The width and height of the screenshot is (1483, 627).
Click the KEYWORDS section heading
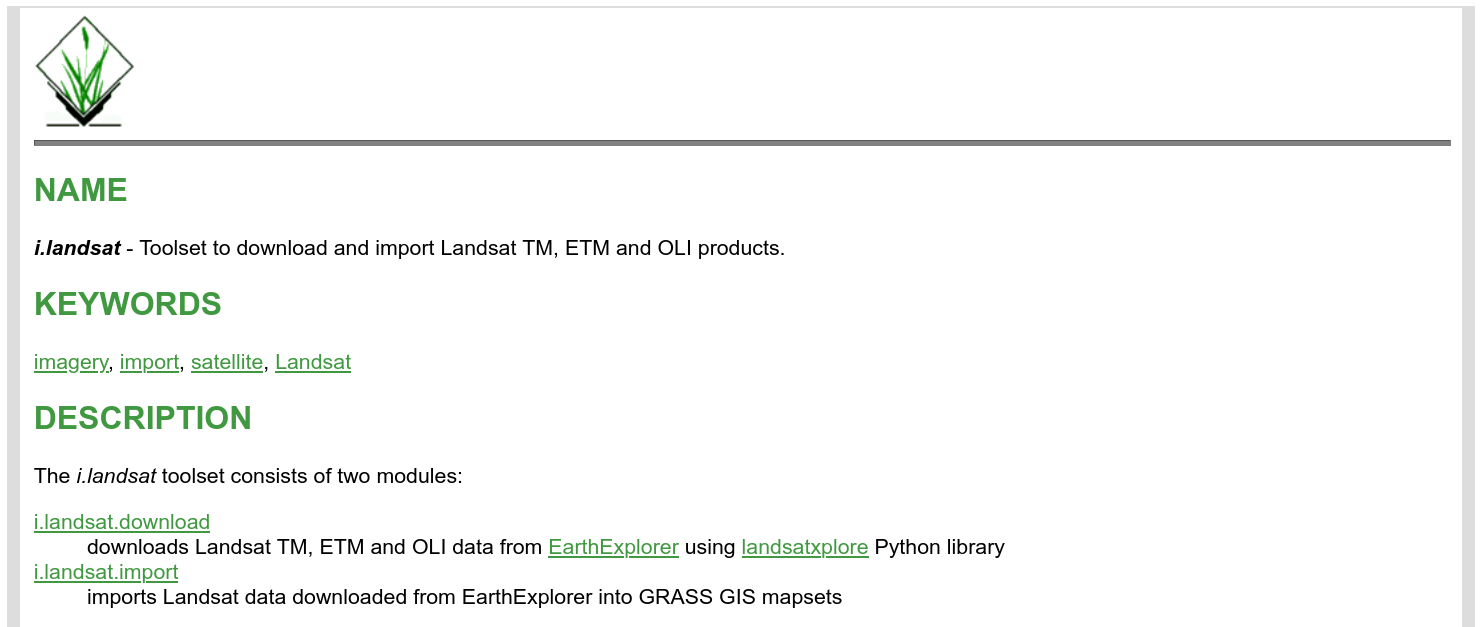pos(128,304)
